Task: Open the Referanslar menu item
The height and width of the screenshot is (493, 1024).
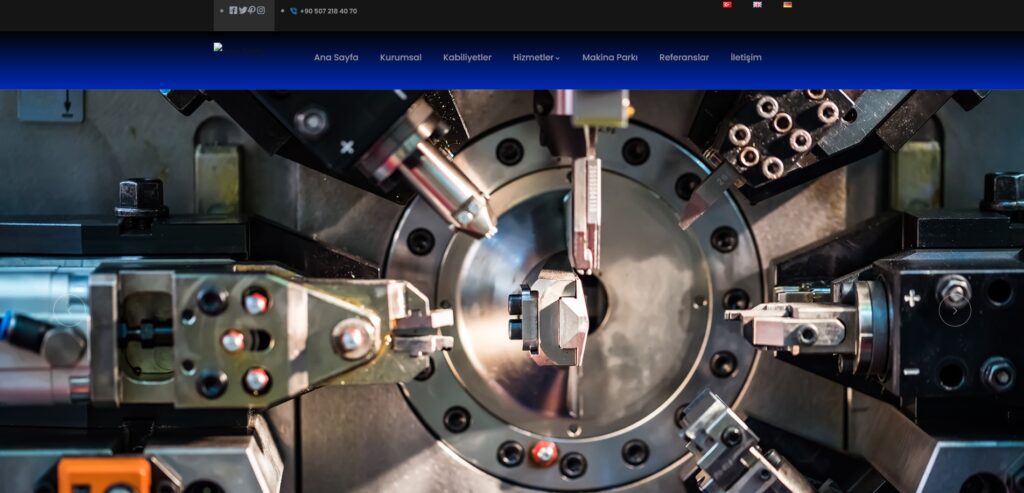Action: click(x=684, y=57)
